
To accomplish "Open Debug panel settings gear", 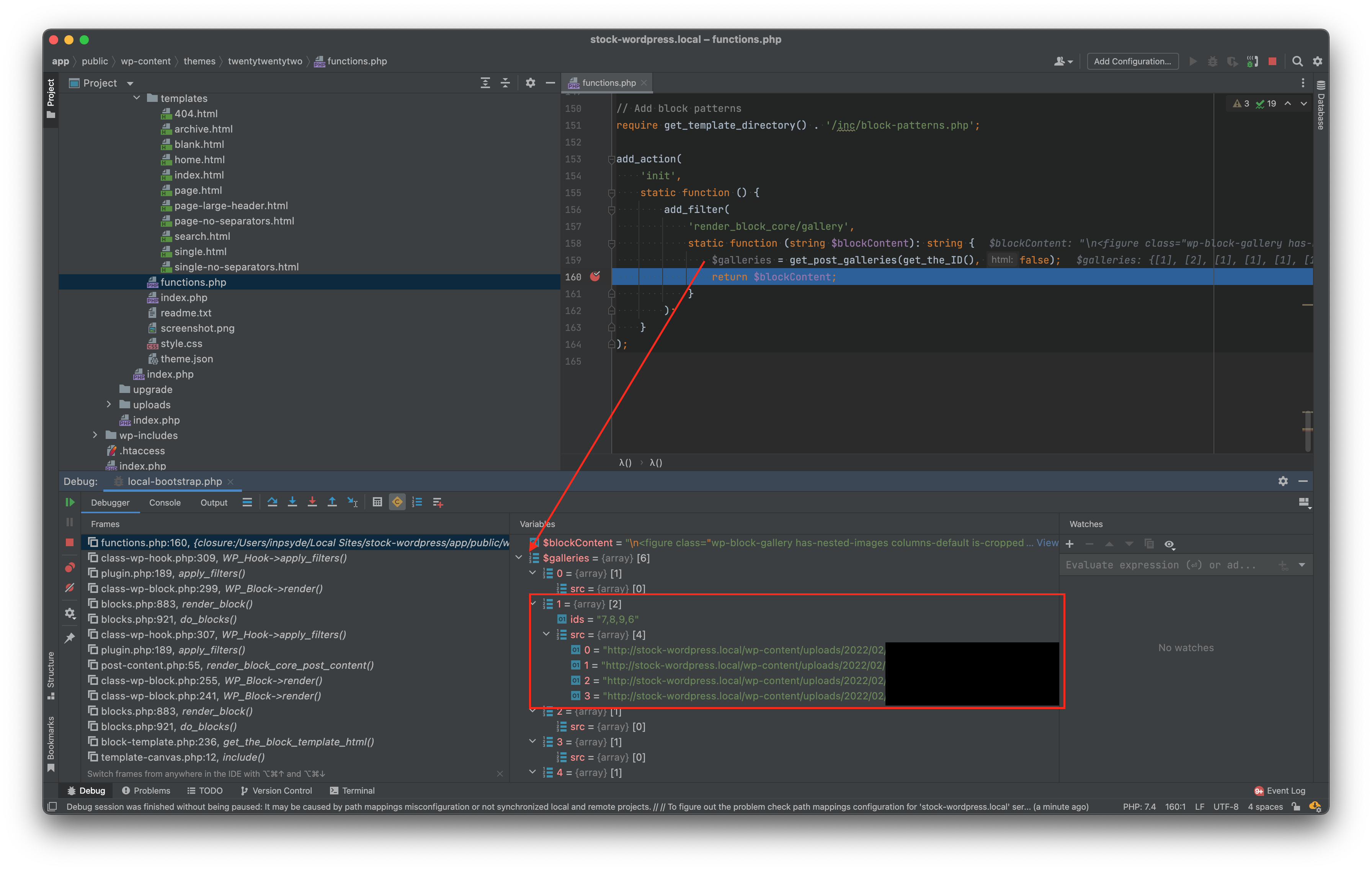I will click(x=1282, y=481).
